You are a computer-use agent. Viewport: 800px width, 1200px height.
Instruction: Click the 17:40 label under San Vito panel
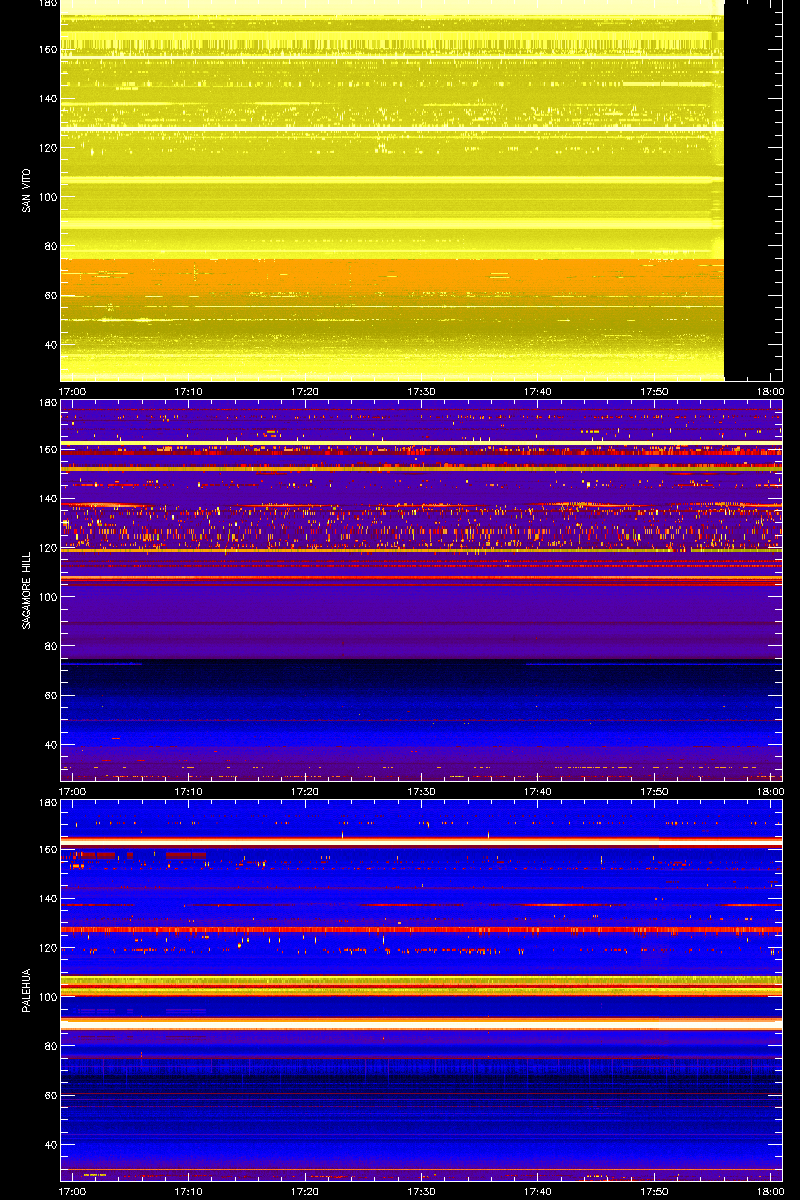pyautogui.click(x=537, y=391)
